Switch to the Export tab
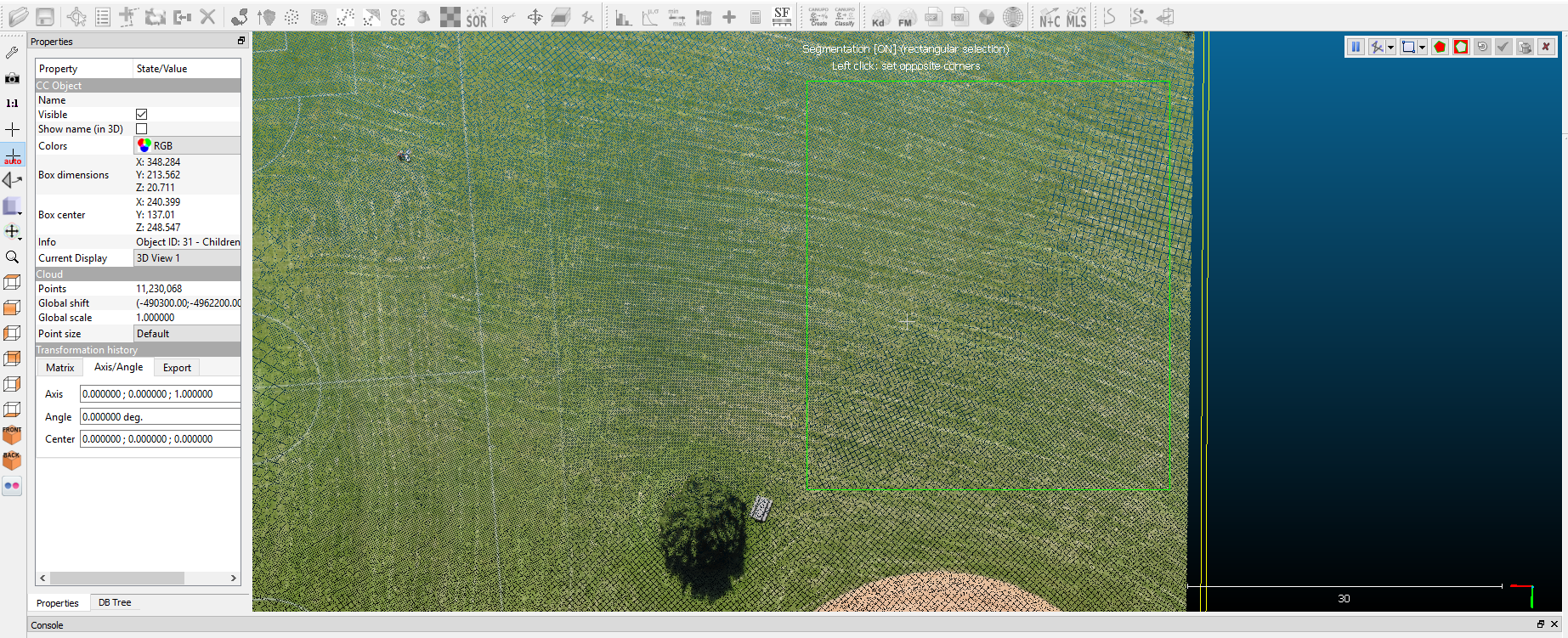Screen dimensions: 1568x638 (177, 367)
